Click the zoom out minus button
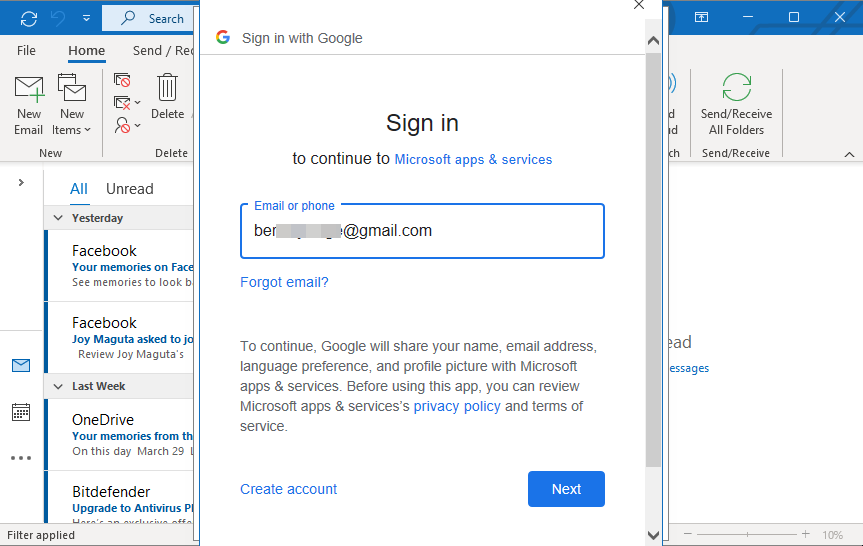Viewport: 863px width, 546px height. tap(687, 534)
